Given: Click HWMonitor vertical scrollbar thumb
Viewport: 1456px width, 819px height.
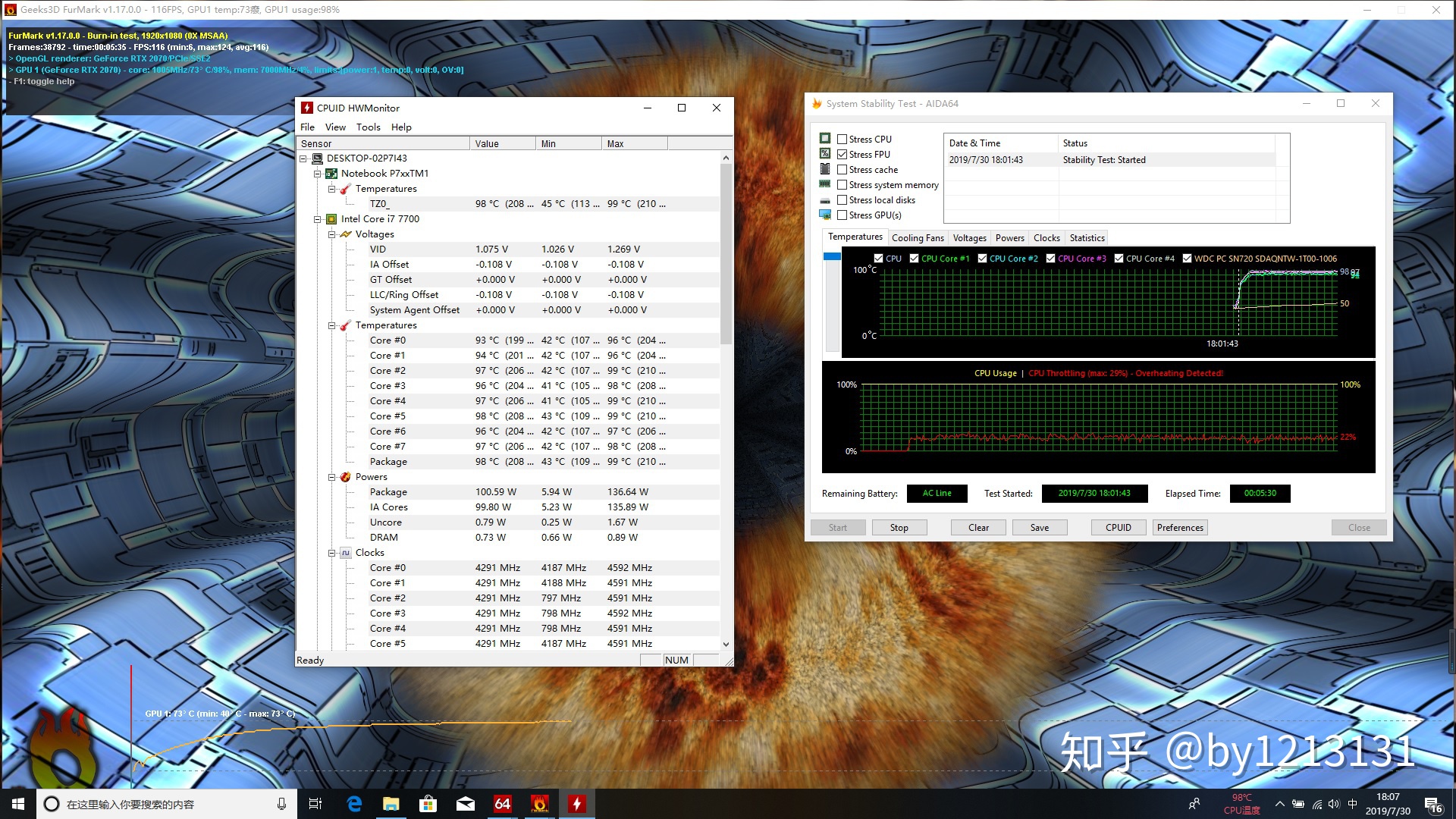Looking at the screenshot, I should click(x=726, y=254).
